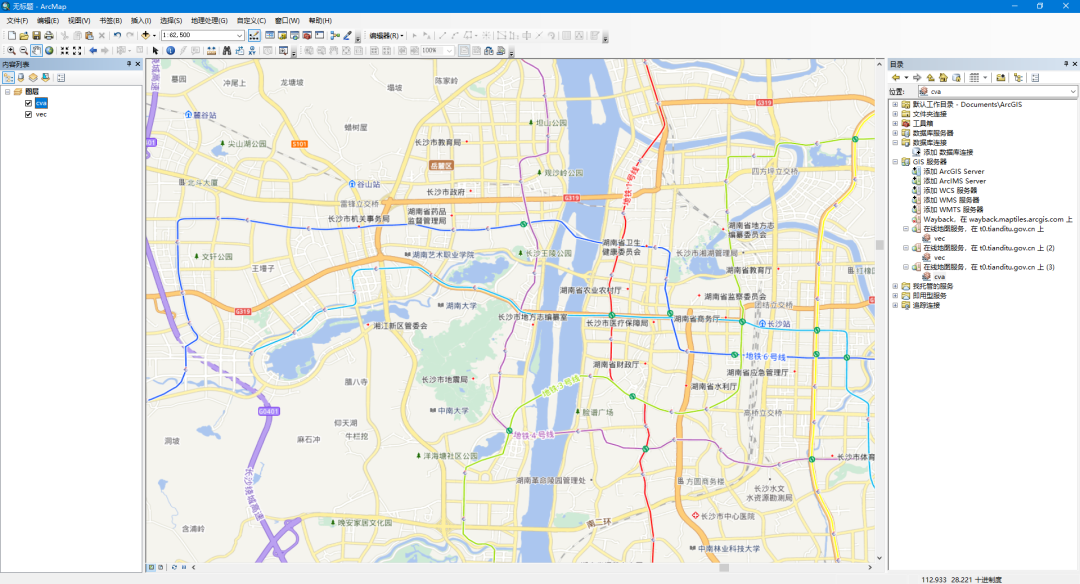
Task: Open TOC options button
Action: (x=61, y=78)
